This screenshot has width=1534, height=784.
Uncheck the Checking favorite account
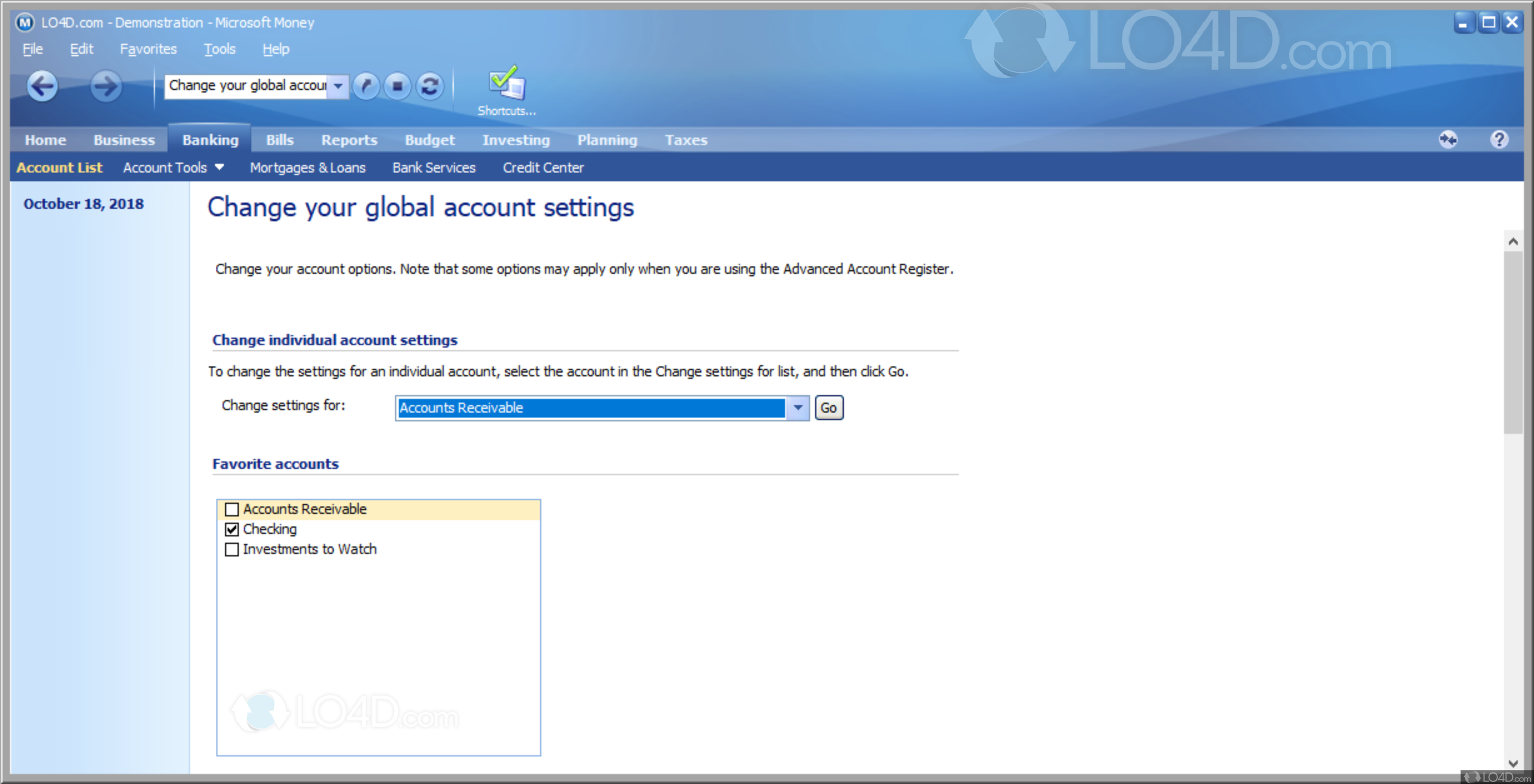[x=231, y=529]
